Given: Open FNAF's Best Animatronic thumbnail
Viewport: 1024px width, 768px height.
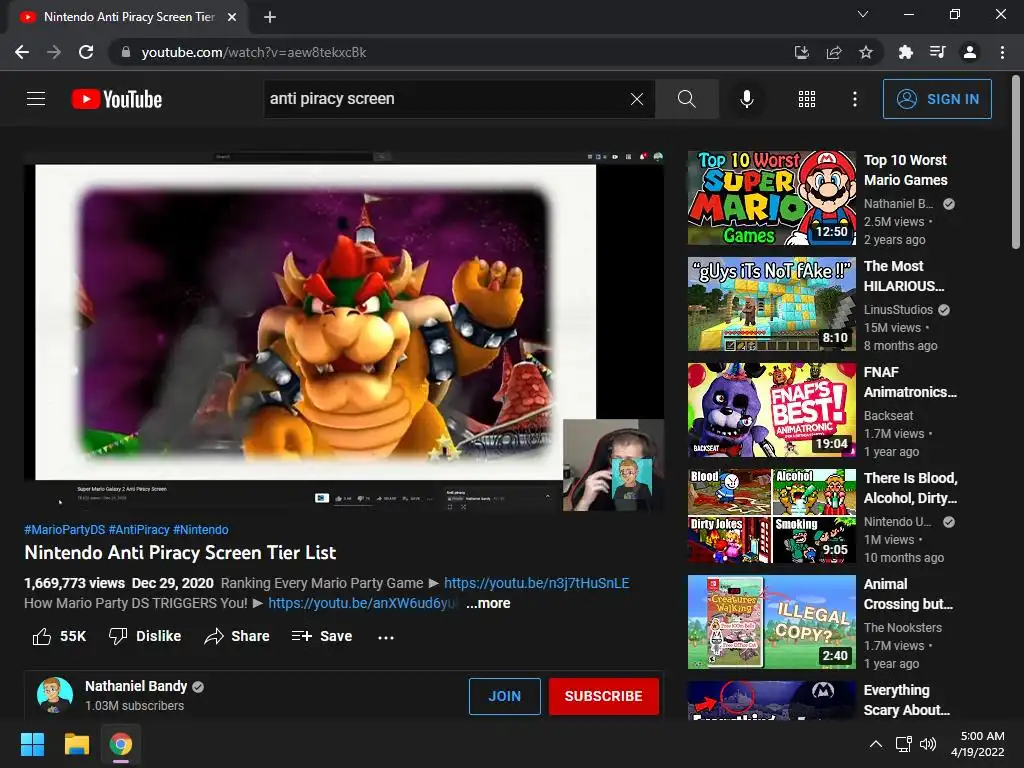Looking at the screenshot, I should point(771,410).
